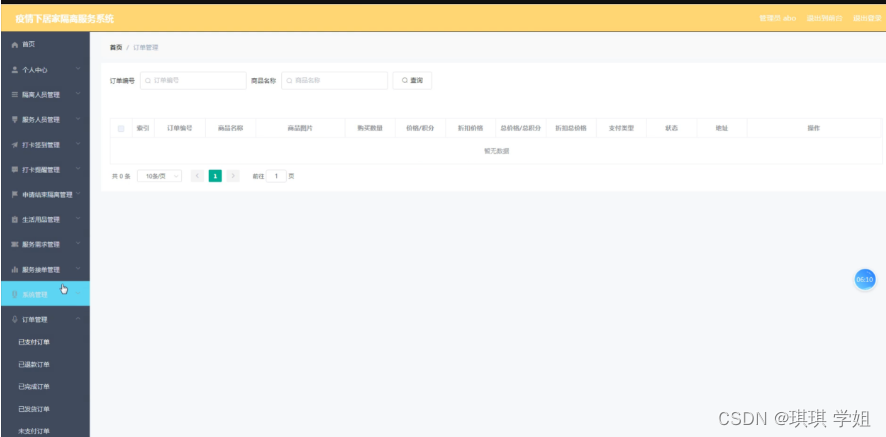Select page number 1 button
This screenshot has height=437, width=886.
[x=215, y=176]
